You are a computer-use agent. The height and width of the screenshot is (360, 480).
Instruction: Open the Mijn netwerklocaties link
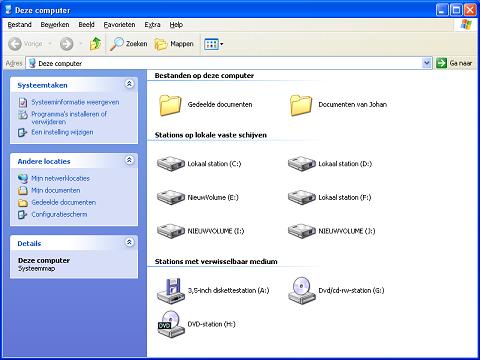[x=60, y=178]
